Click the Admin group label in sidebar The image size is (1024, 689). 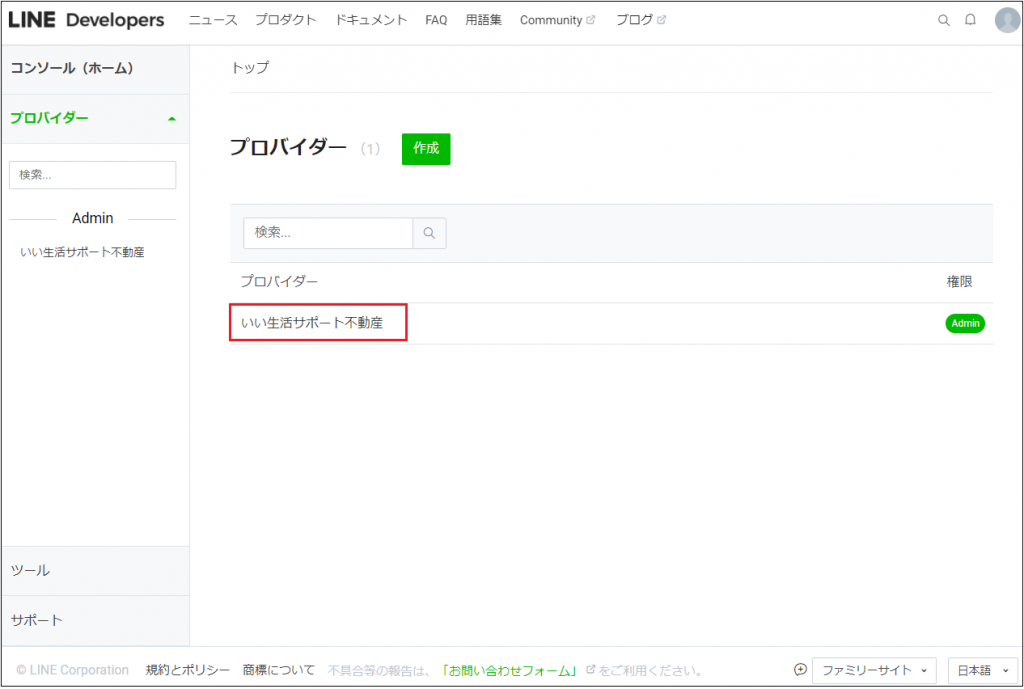click(x=93, y=218)
